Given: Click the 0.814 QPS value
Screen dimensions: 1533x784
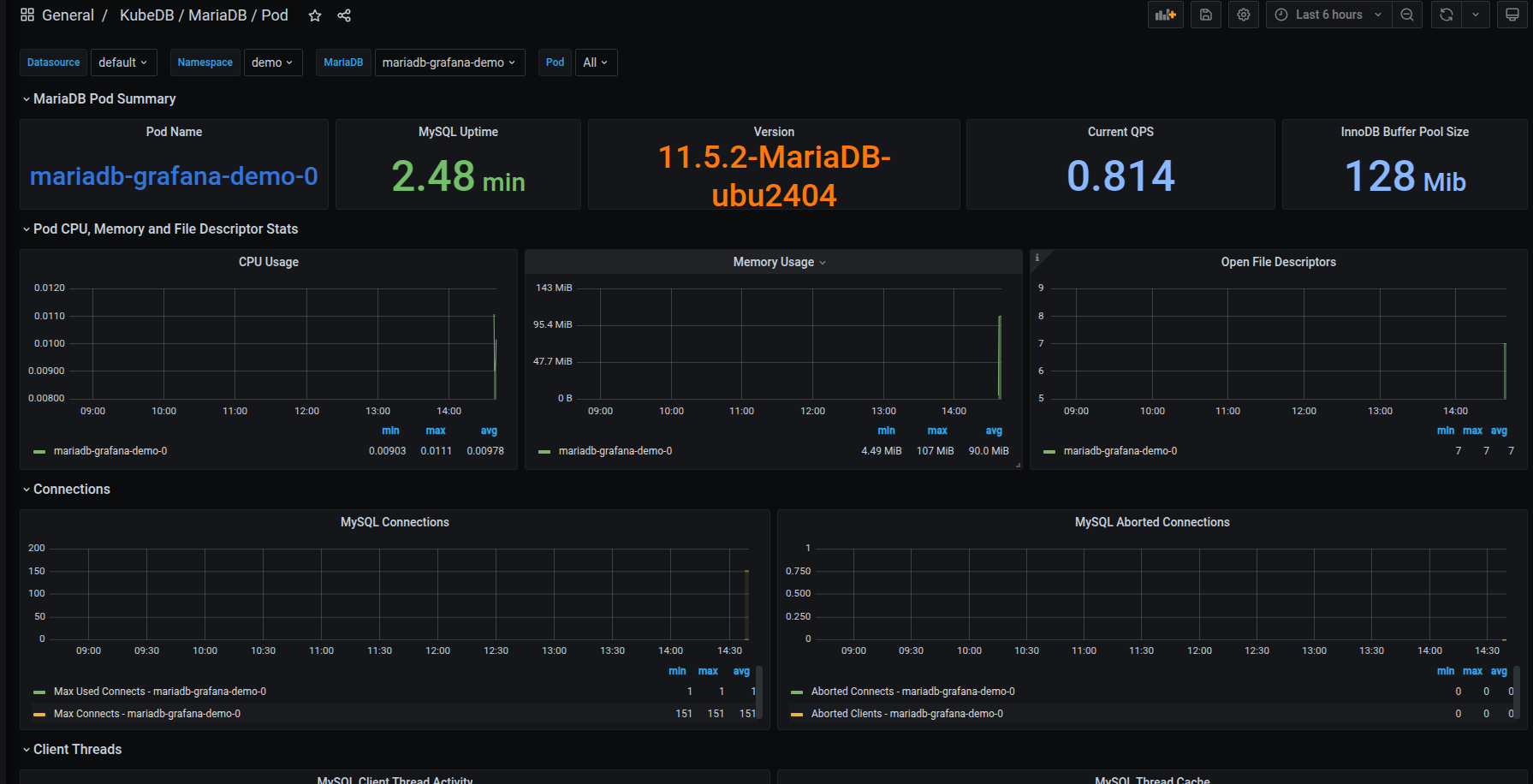Looking at the screenshot, I should [x=1120, y=176].
